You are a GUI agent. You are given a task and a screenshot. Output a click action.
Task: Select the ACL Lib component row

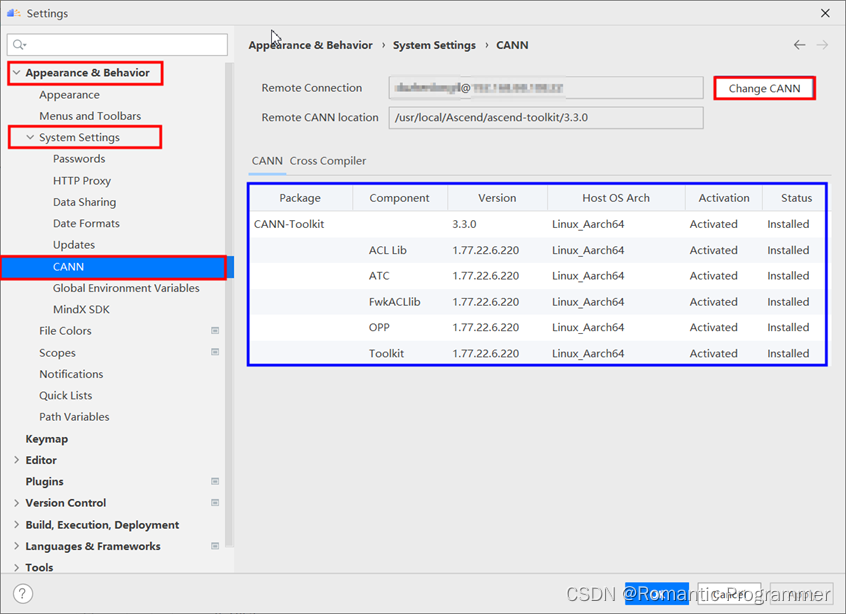pos(537,250)
